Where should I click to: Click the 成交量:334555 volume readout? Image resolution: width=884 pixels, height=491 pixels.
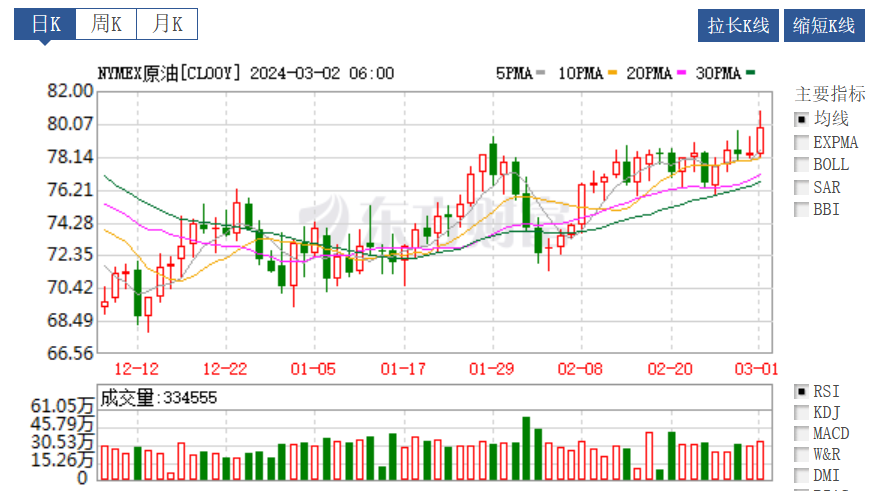pyautogui.click(x=158, y=398)
